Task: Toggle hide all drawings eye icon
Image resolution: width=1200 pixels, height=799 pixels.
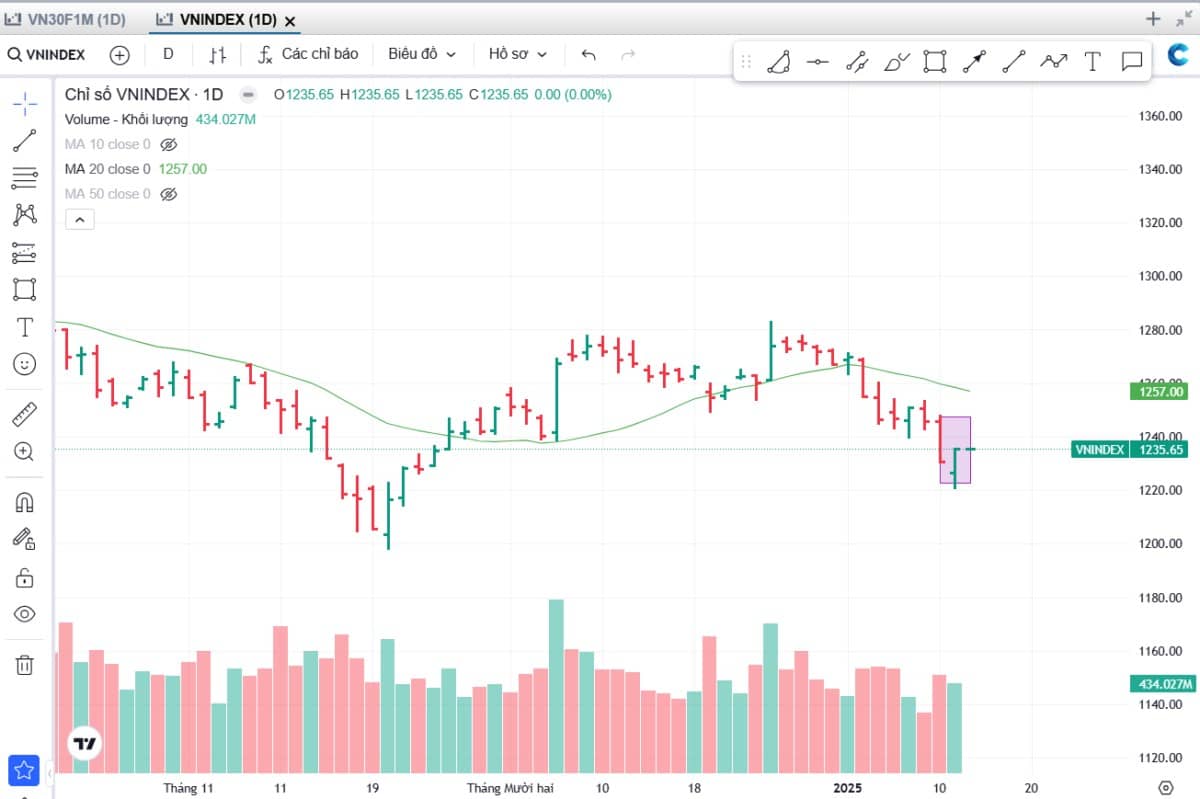Action: click(x=25, y=614)
